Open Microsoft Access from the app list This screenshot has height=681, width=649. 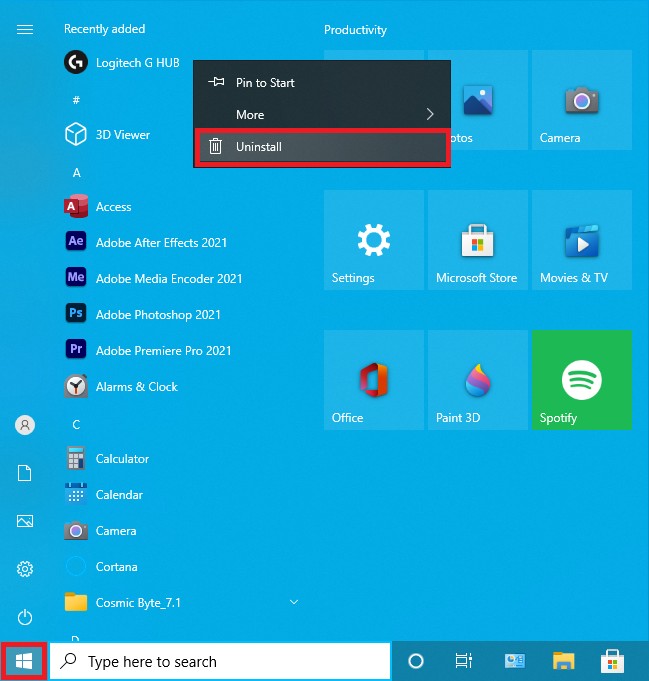pos(98,207)
